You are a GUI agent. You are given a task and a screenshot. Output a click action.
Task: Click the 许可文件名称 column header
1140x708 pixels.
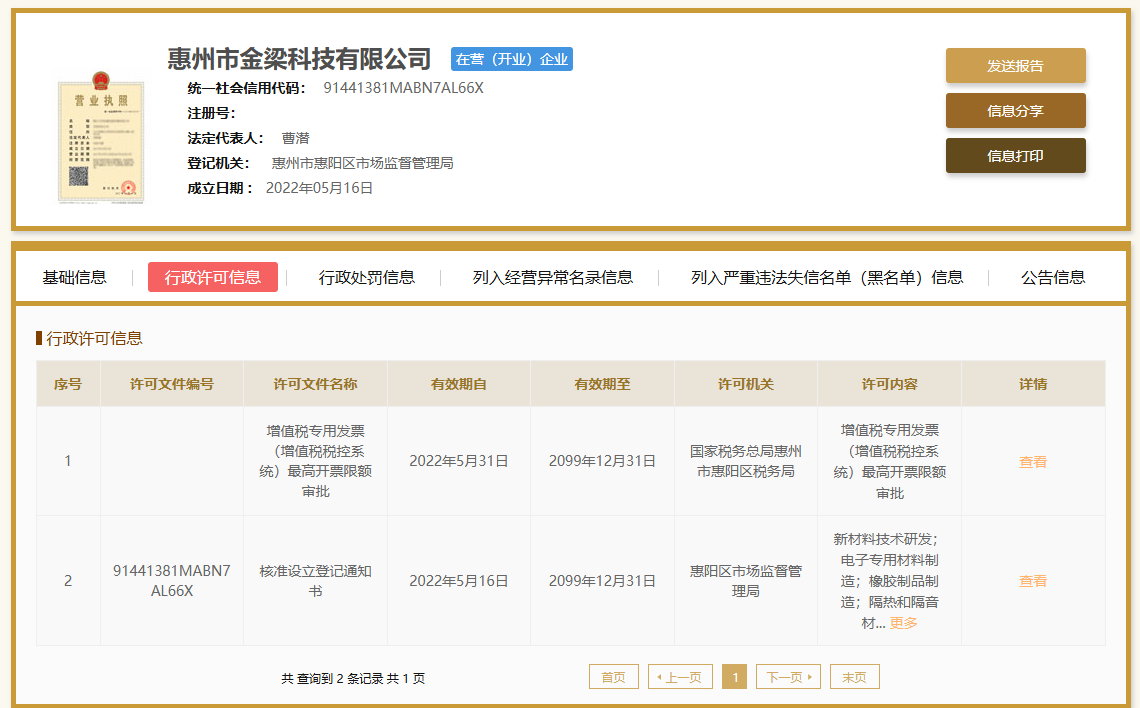[315, 384]
